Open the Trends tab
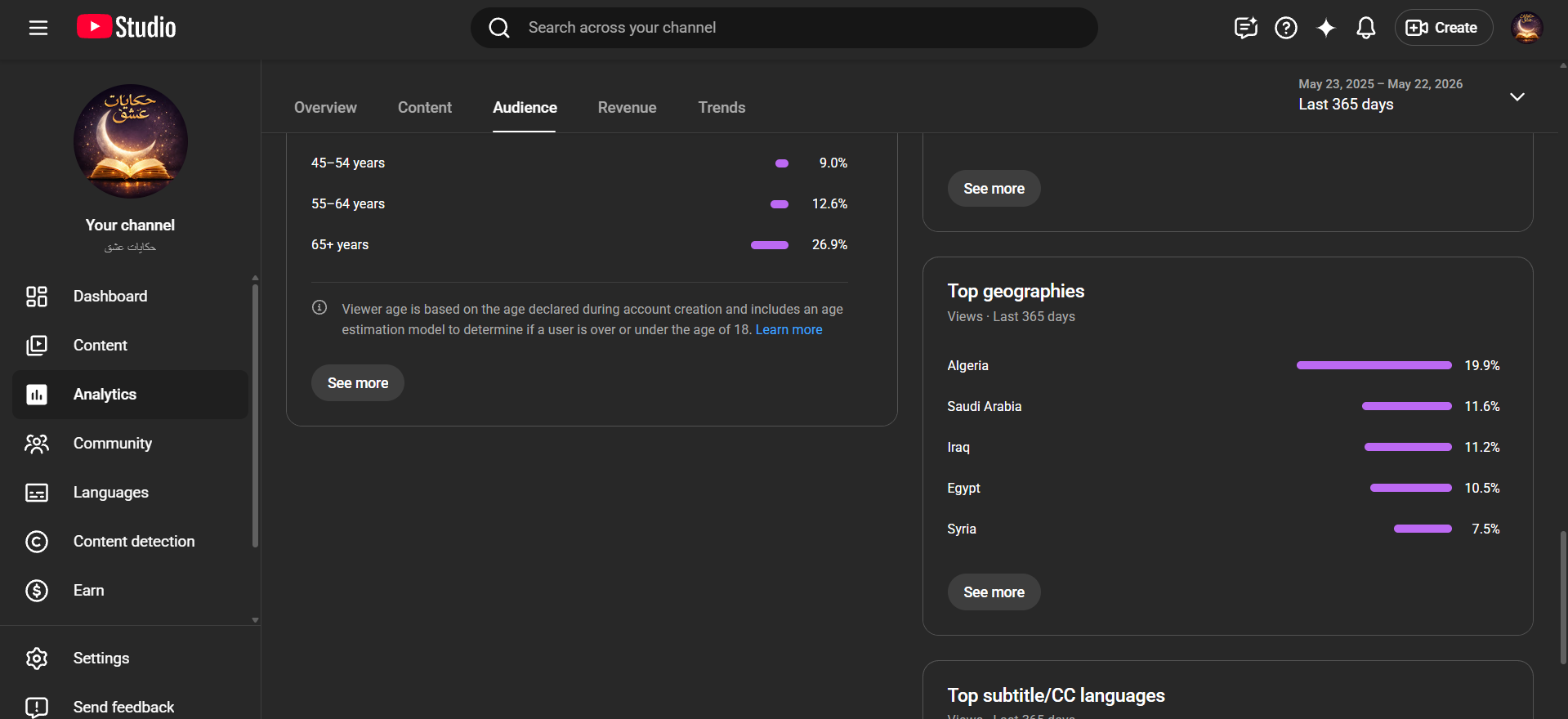 pos(721,108)
